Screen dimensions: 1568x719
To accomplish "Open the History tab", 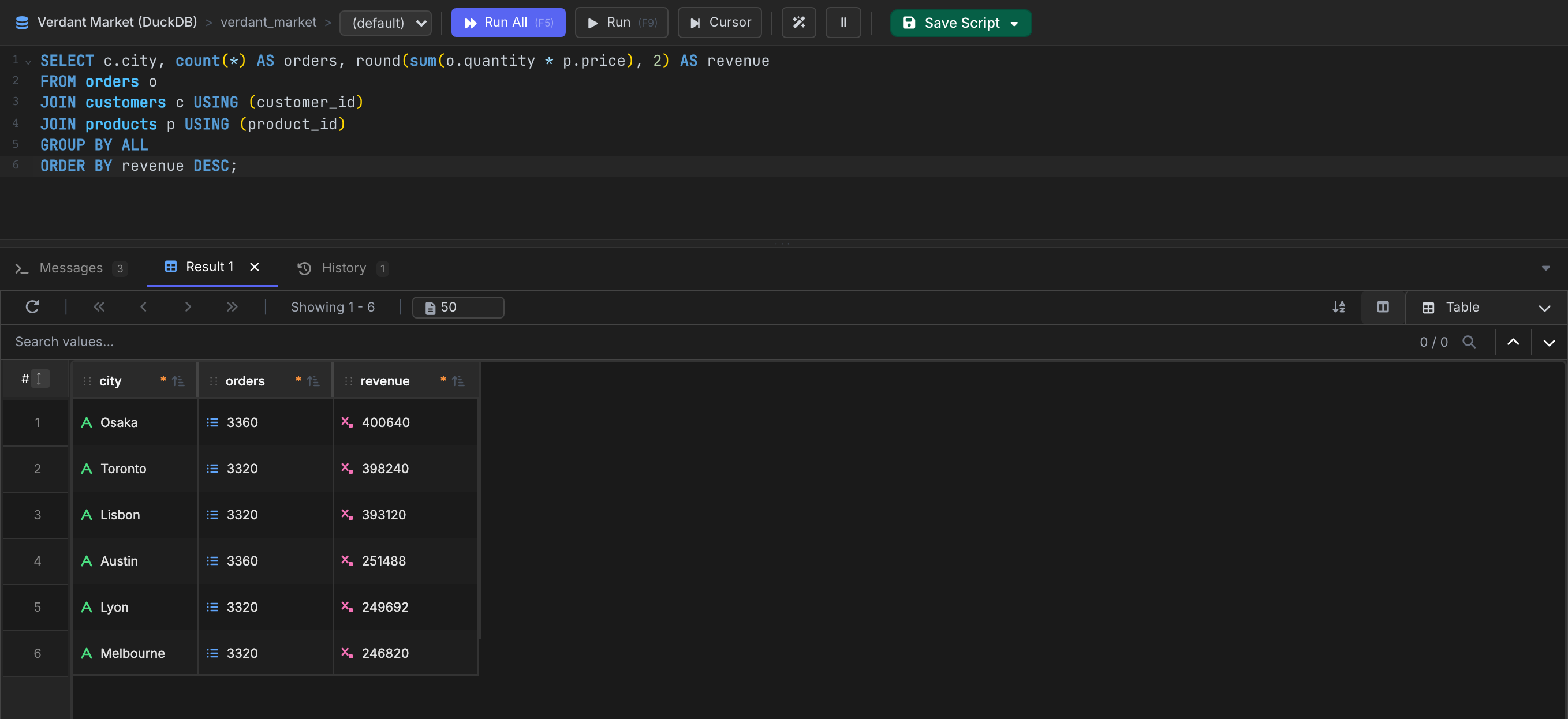I will 343,268.
